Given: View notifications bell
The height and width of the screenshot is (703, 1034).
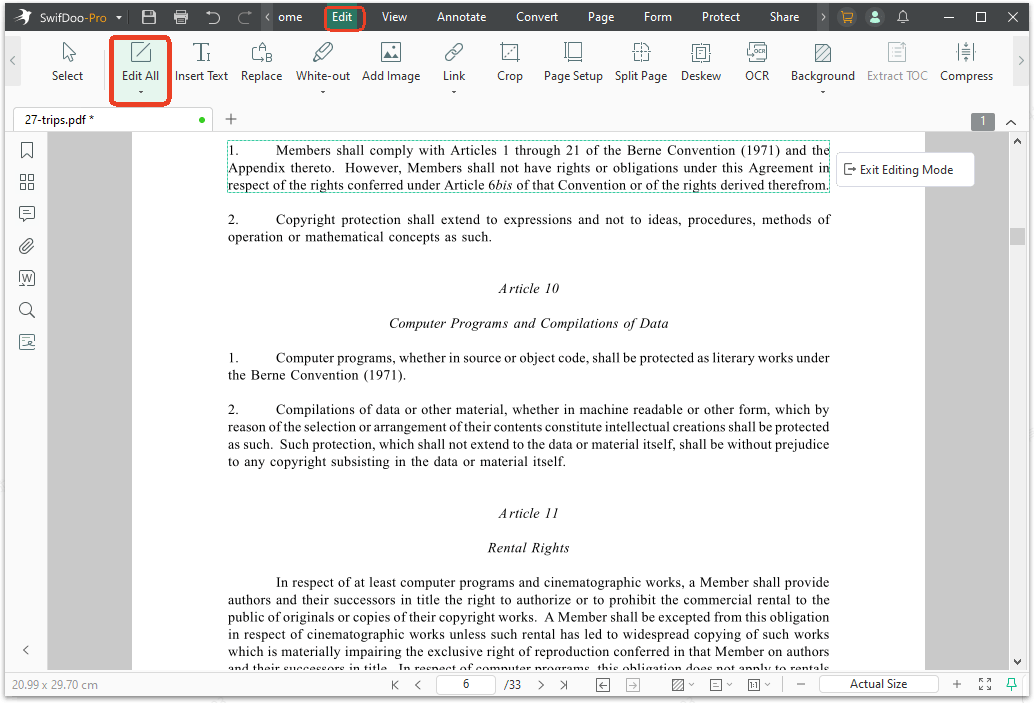Looking at the screenshot, I should click(903, 17).
